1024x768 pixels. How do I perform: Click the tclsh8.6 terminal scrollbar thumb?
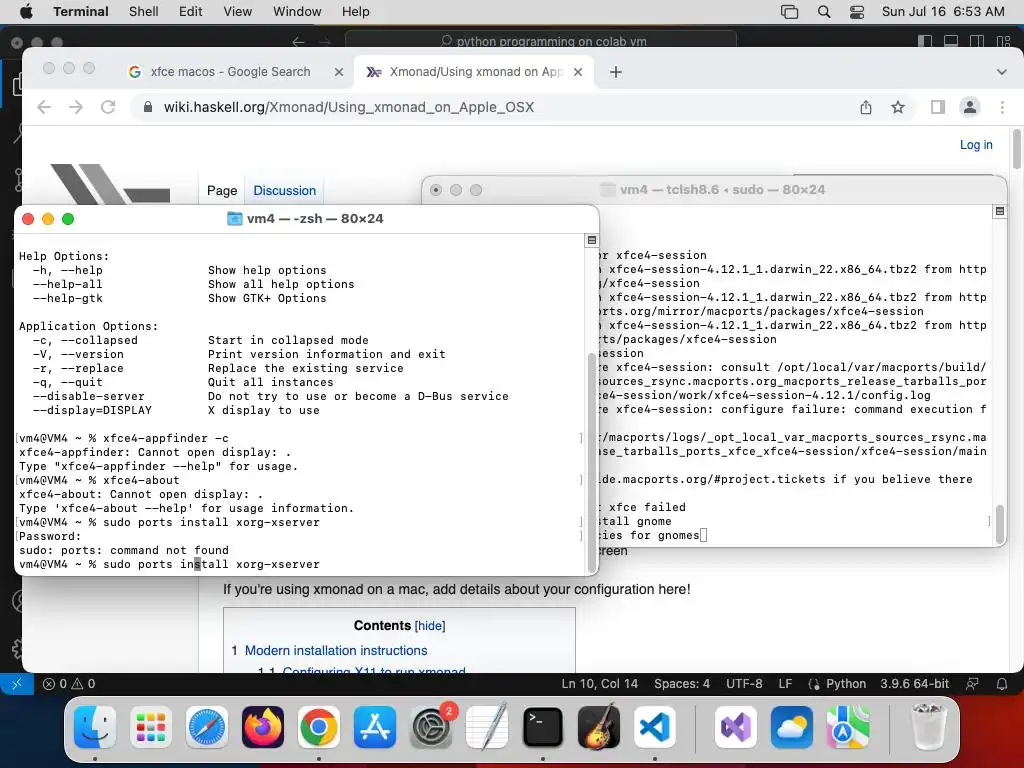pyautogui.click(x=999, y=524)
